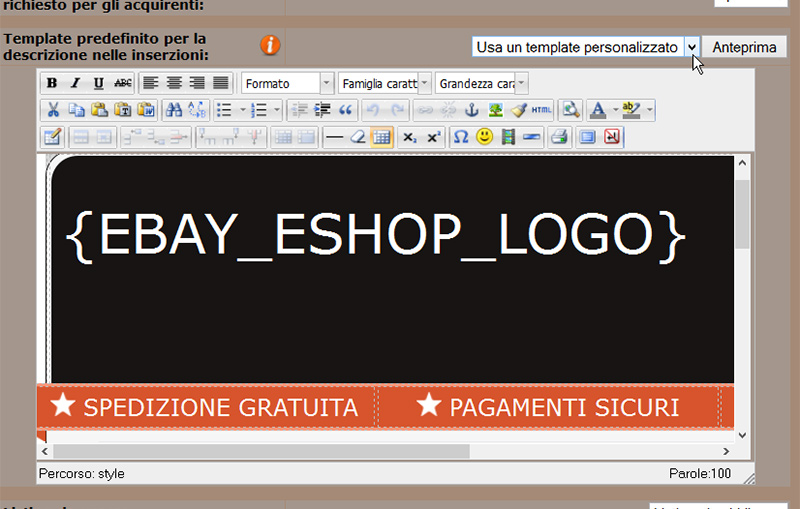Center align the text
Image resolution: width=800 pixels, height=509 pixels.
(x=174, y=83)
